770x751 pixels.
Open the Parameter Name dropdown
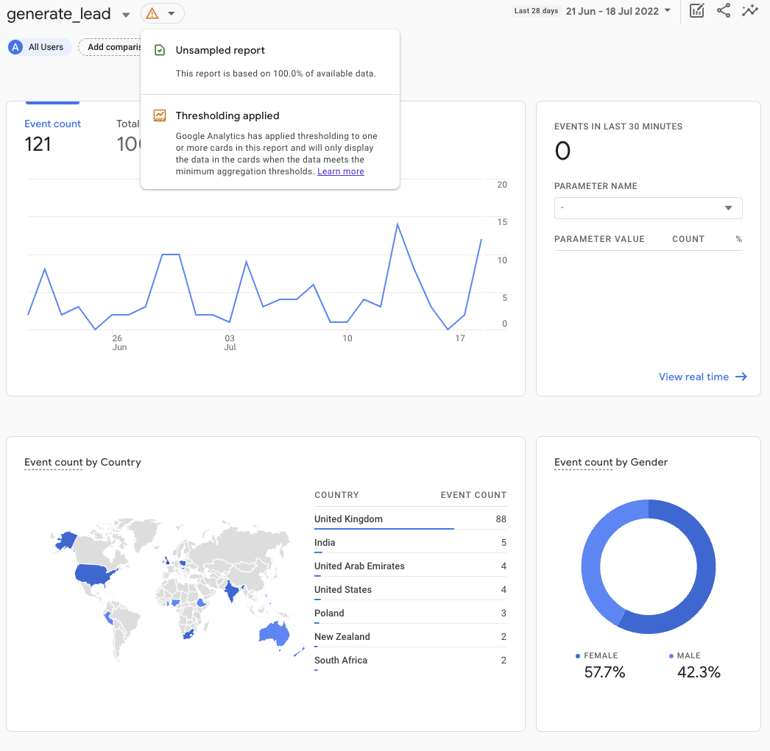pyautogui.click(x=648, y=208)
